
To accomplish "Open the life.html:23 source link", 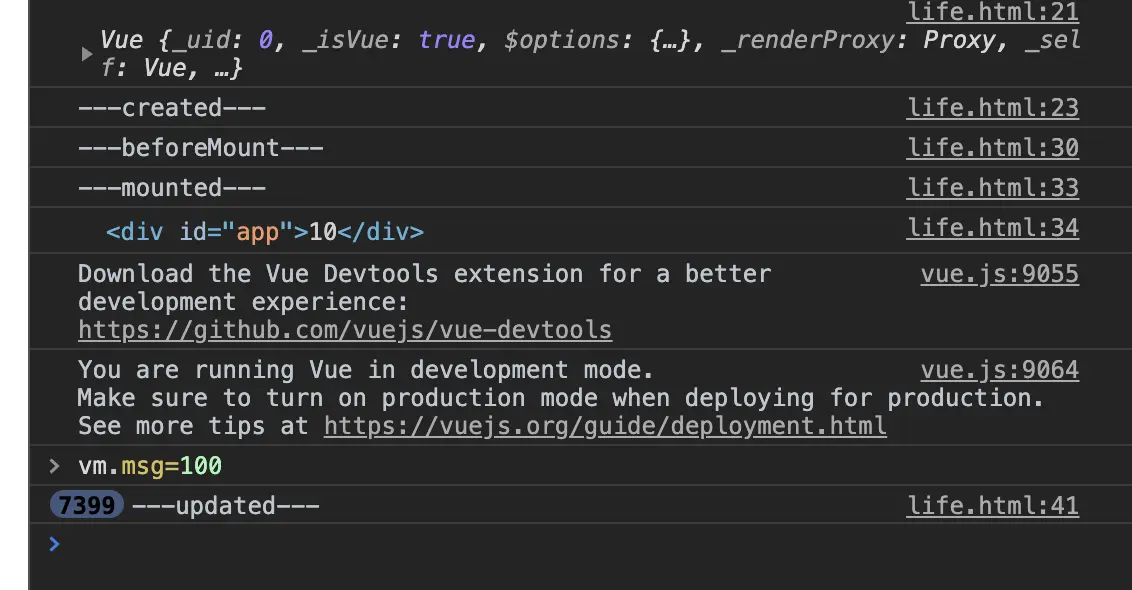I will [992, 107].
